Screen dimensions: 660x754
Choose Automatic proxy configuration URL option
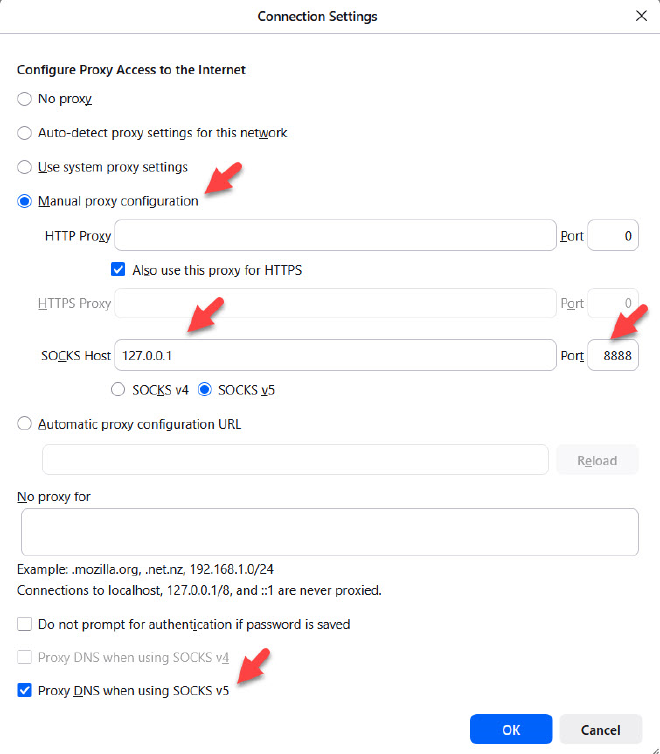coord(25,424)
